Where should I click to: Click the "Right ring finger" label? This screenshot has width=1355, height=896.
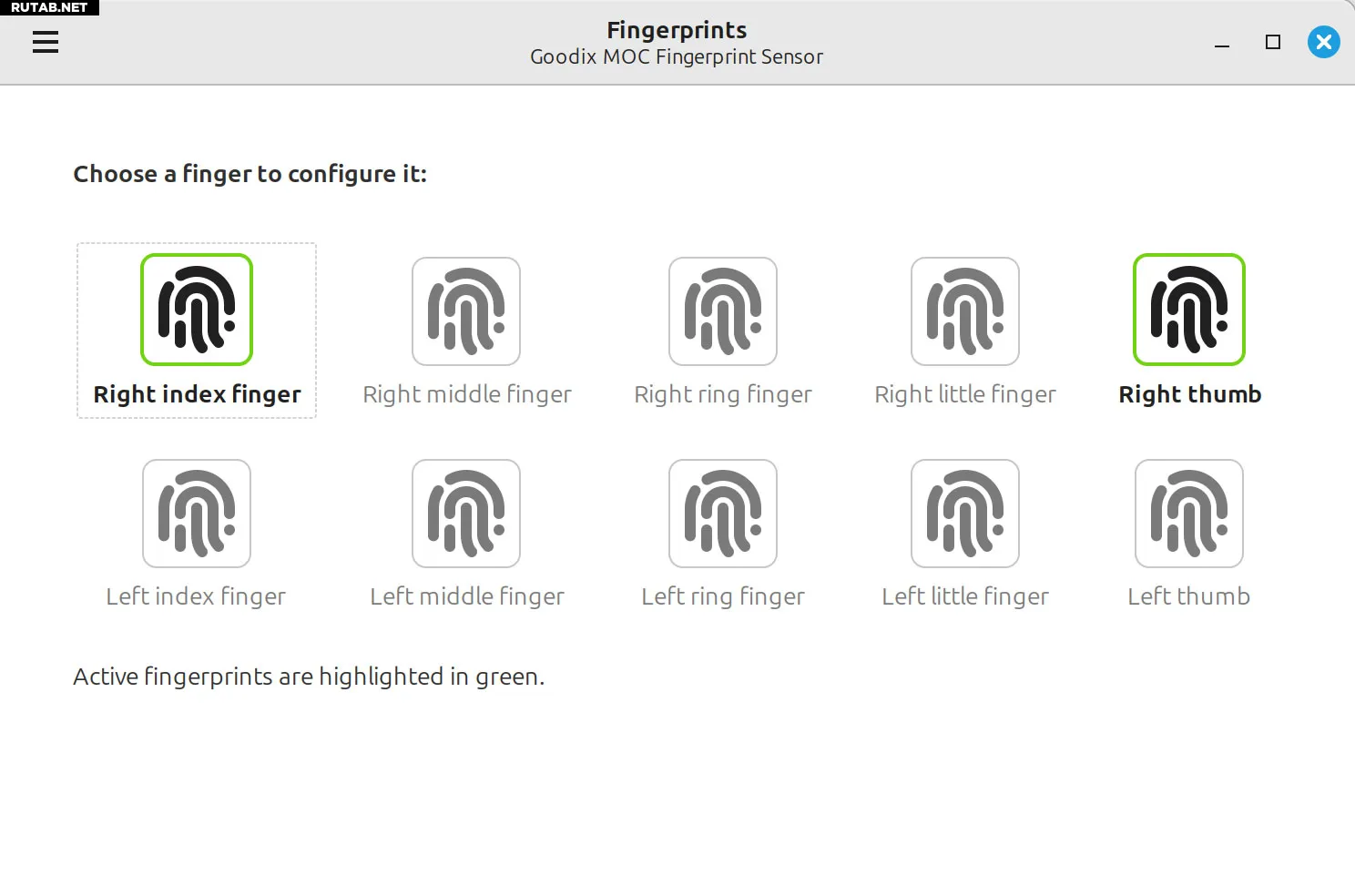click(x=723, y=394)
